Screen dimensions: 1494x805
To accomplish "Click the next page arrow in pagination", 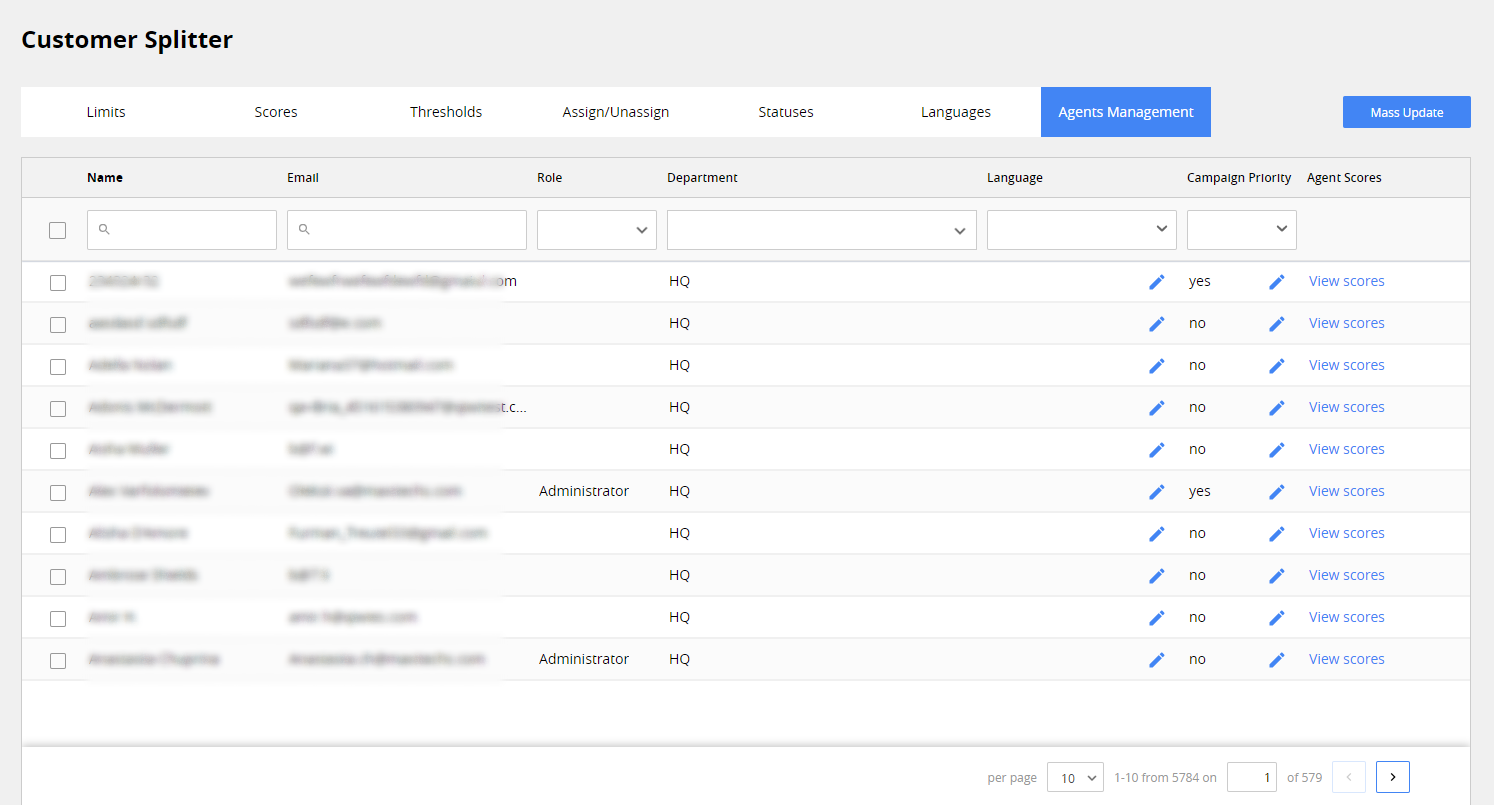I will pyautogui.click(x=1392, y=776).
